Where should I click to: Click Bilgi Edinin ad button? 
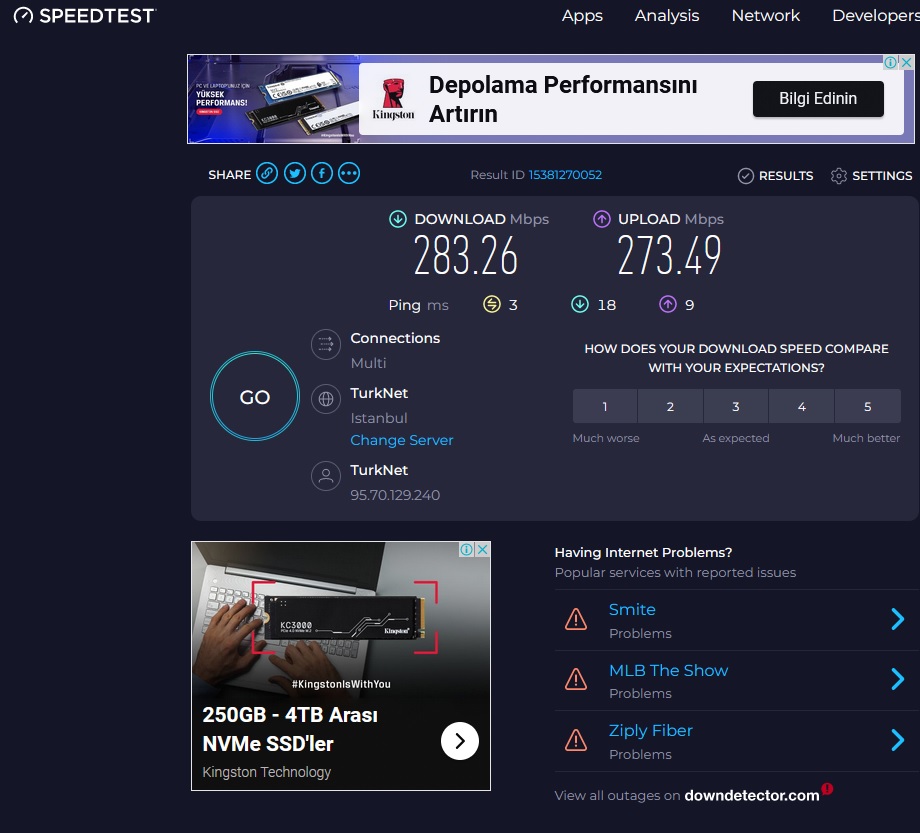[x=818, y=99]
